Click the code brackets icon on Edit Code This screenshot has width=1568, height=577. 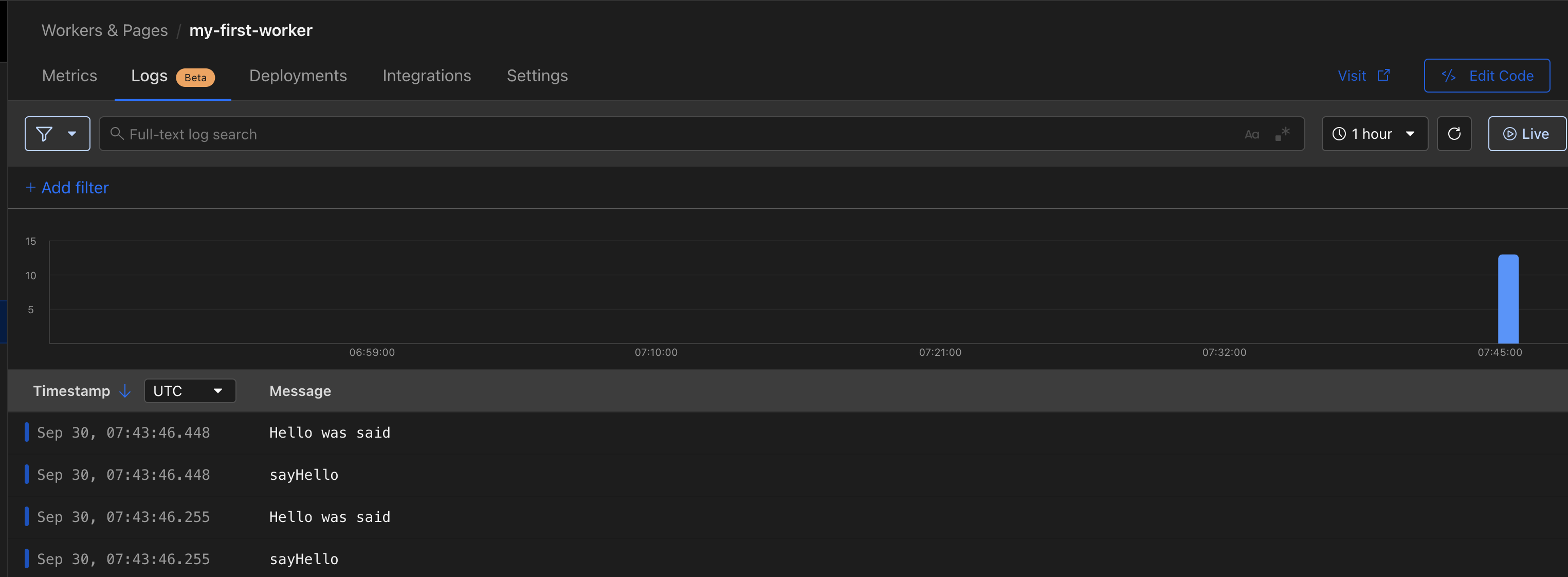point(1449,76)
